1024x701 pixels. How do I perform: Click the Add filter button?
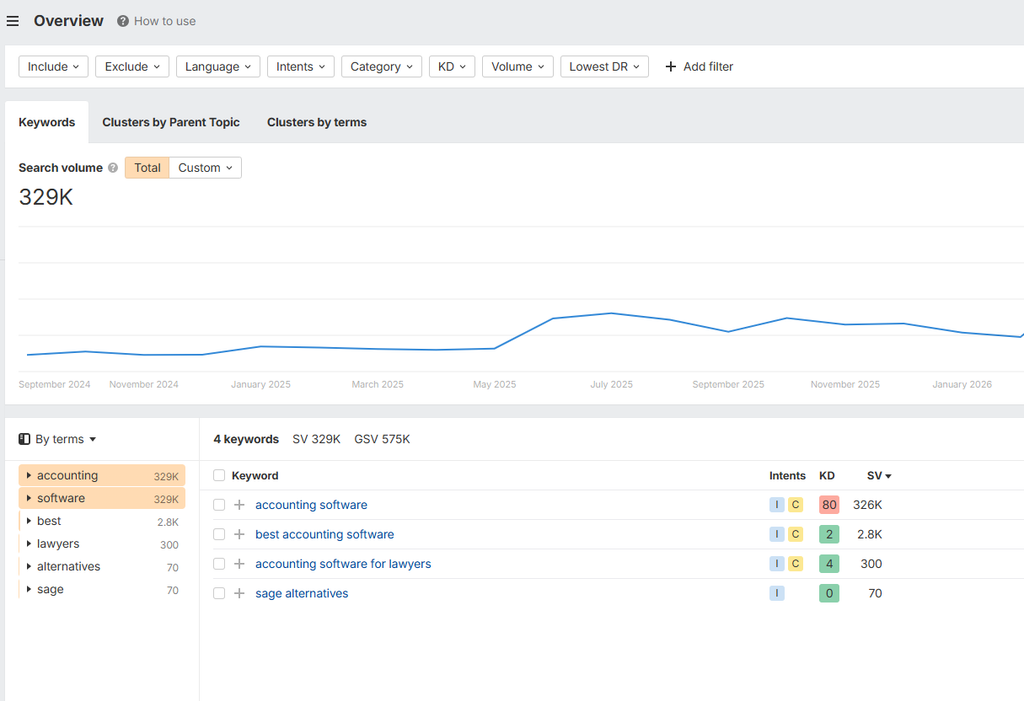(x=699, y=67)
